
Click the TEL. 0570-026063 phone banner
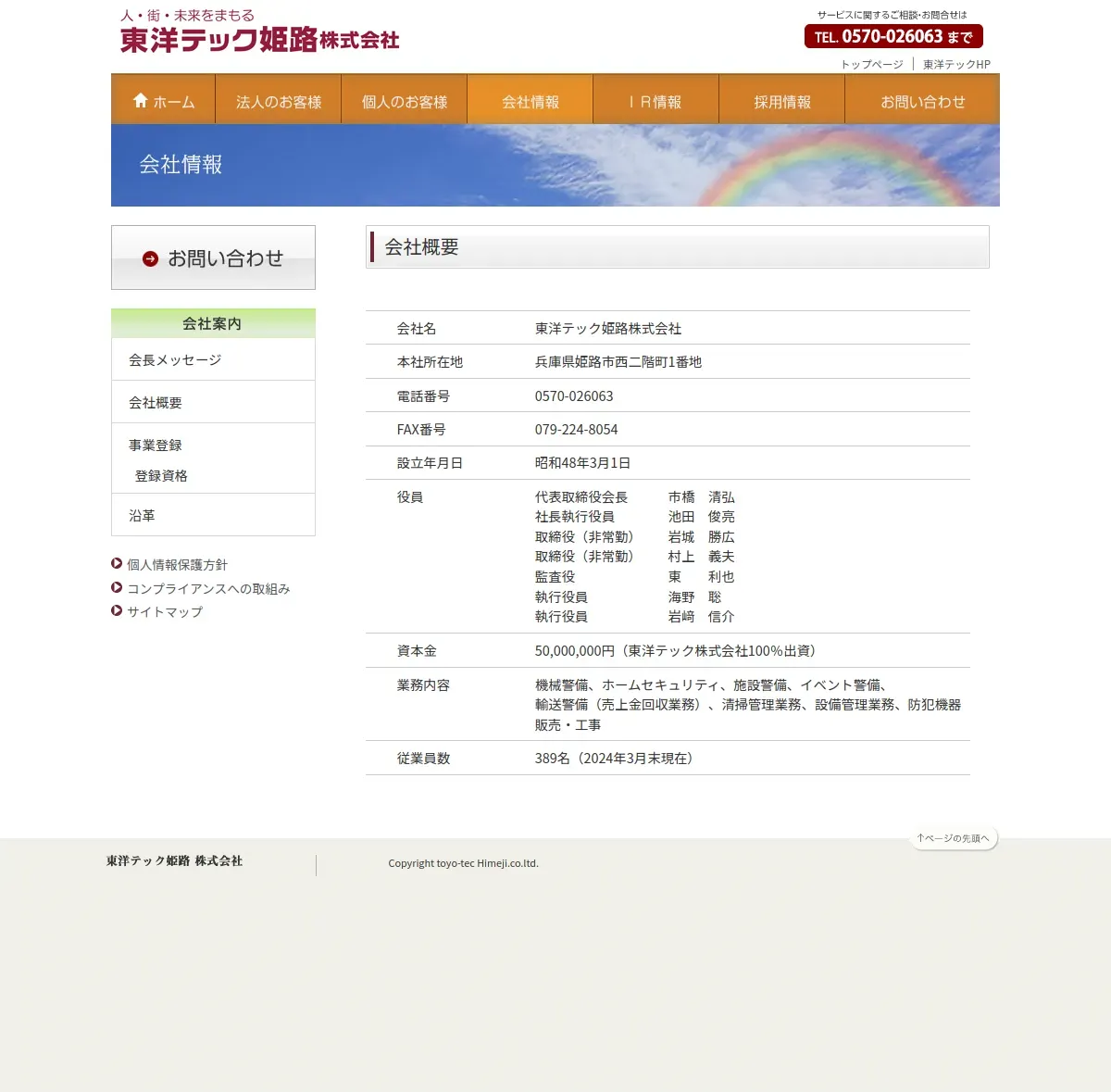click(893, 36)
